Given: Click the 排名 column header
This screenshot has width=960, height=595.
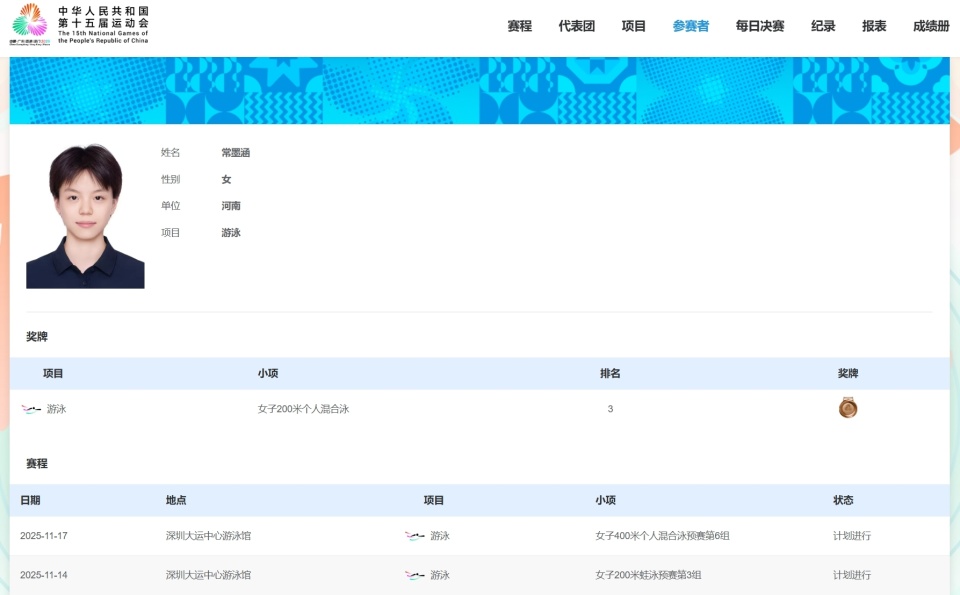Looking at the screenshot, I should [611, 373].
